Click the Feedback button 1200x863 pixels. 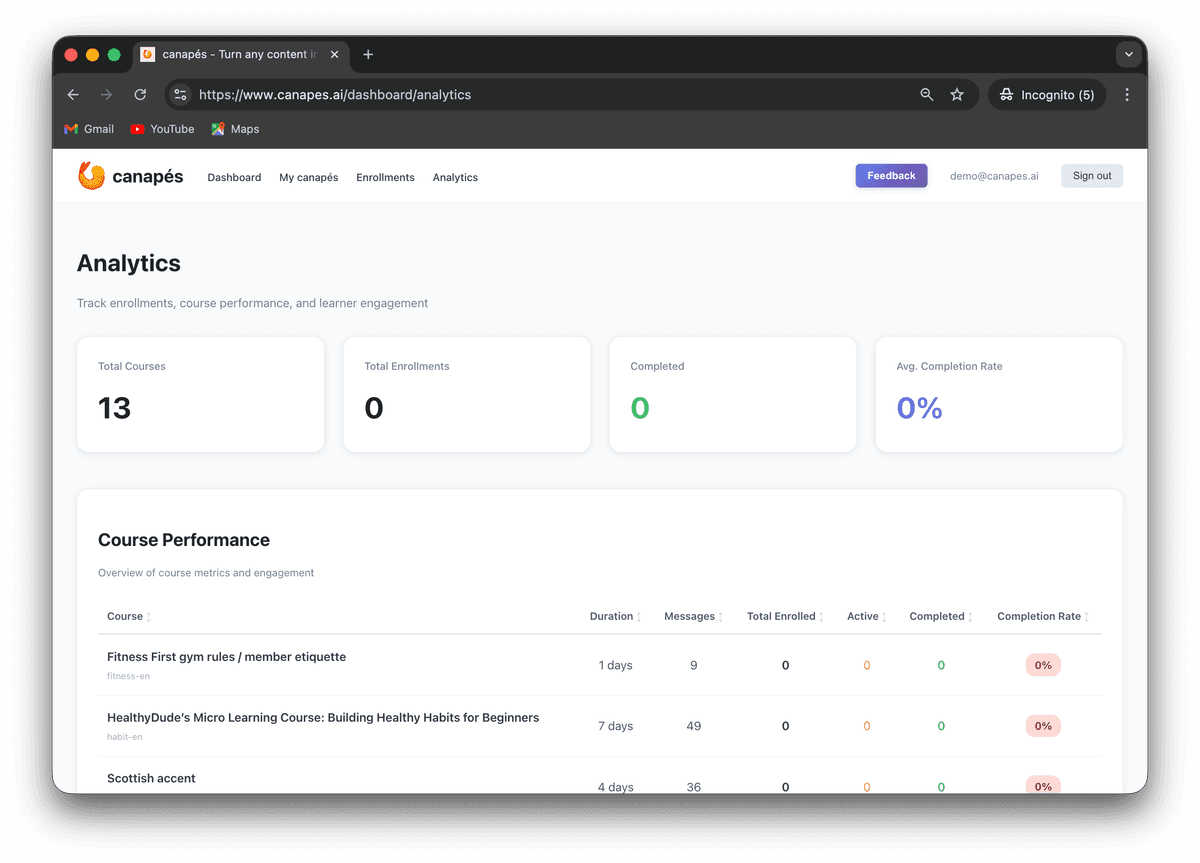[891, 175]
